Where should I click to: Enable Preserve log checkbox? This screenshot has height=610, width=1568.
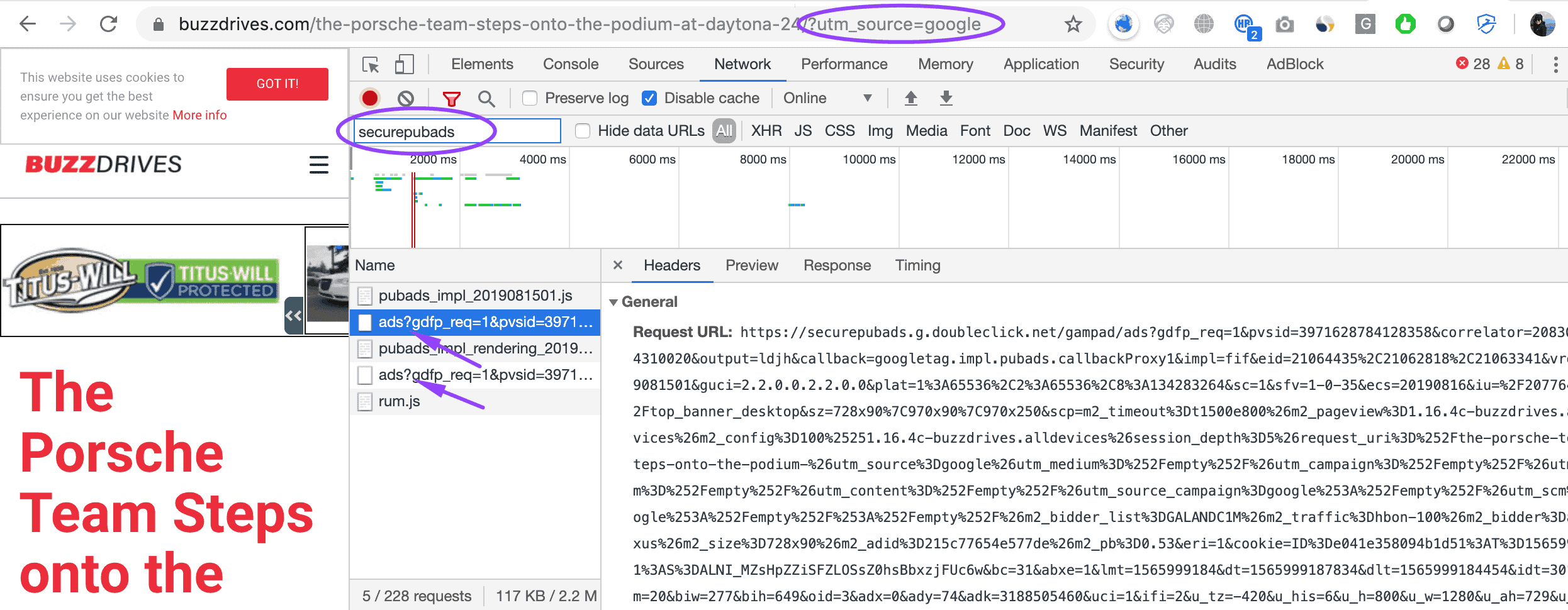tap(530, 98)
